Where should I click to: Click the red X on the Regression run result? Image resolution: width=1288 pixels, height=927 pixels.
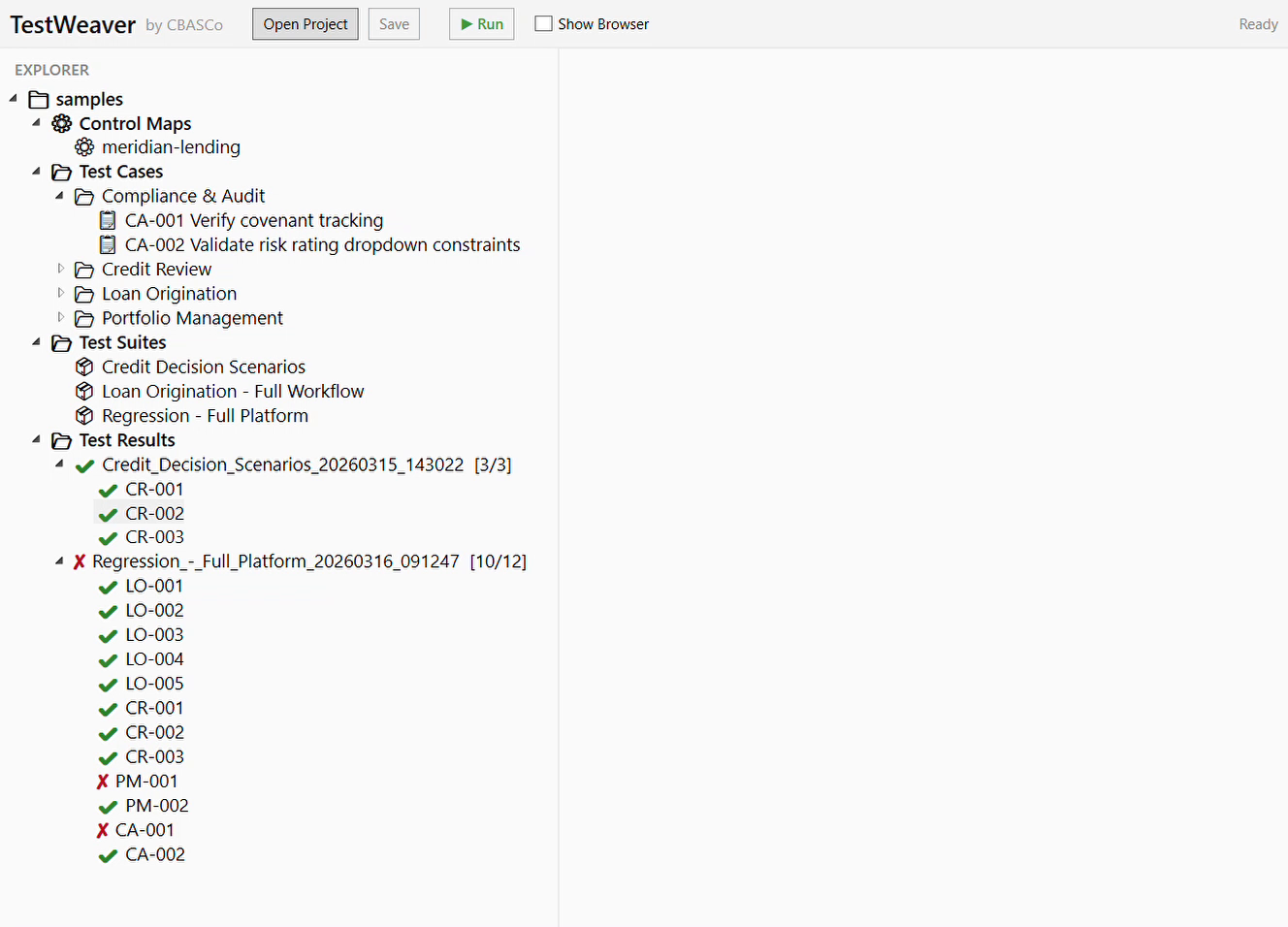coord(82,560)
